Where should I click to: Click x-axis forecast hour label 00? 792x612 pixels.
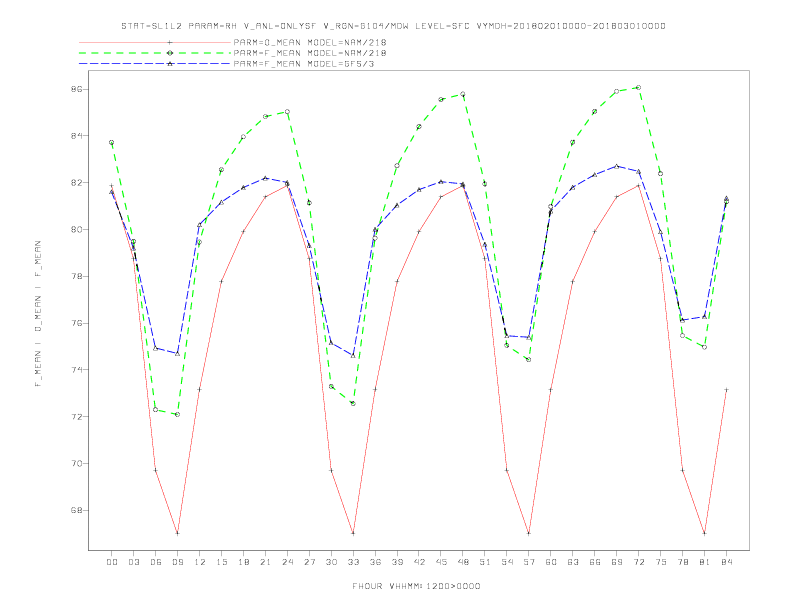coord(112,562)
